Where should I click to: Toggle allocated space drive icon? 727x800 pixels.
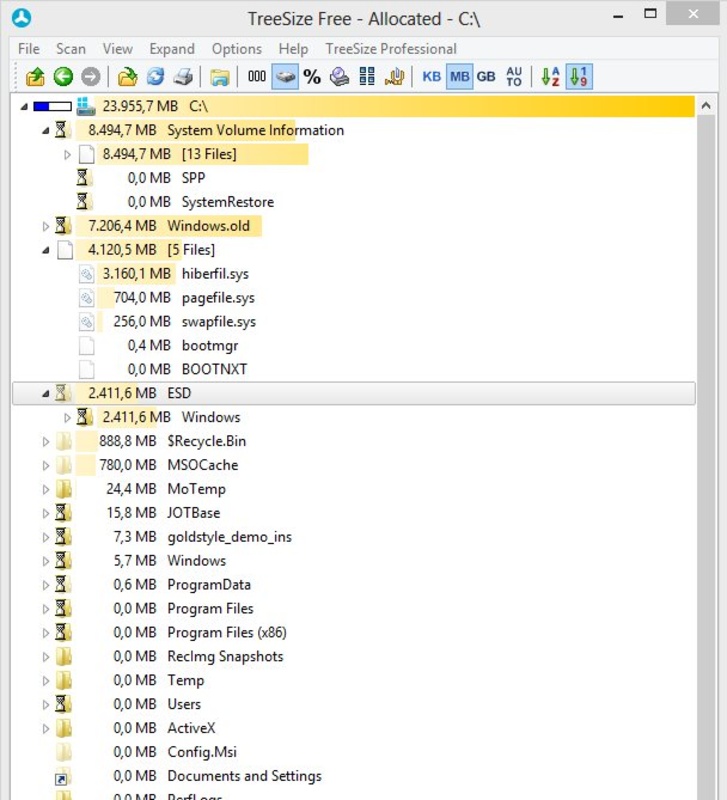pyautogui.click(x=285, y=77)
